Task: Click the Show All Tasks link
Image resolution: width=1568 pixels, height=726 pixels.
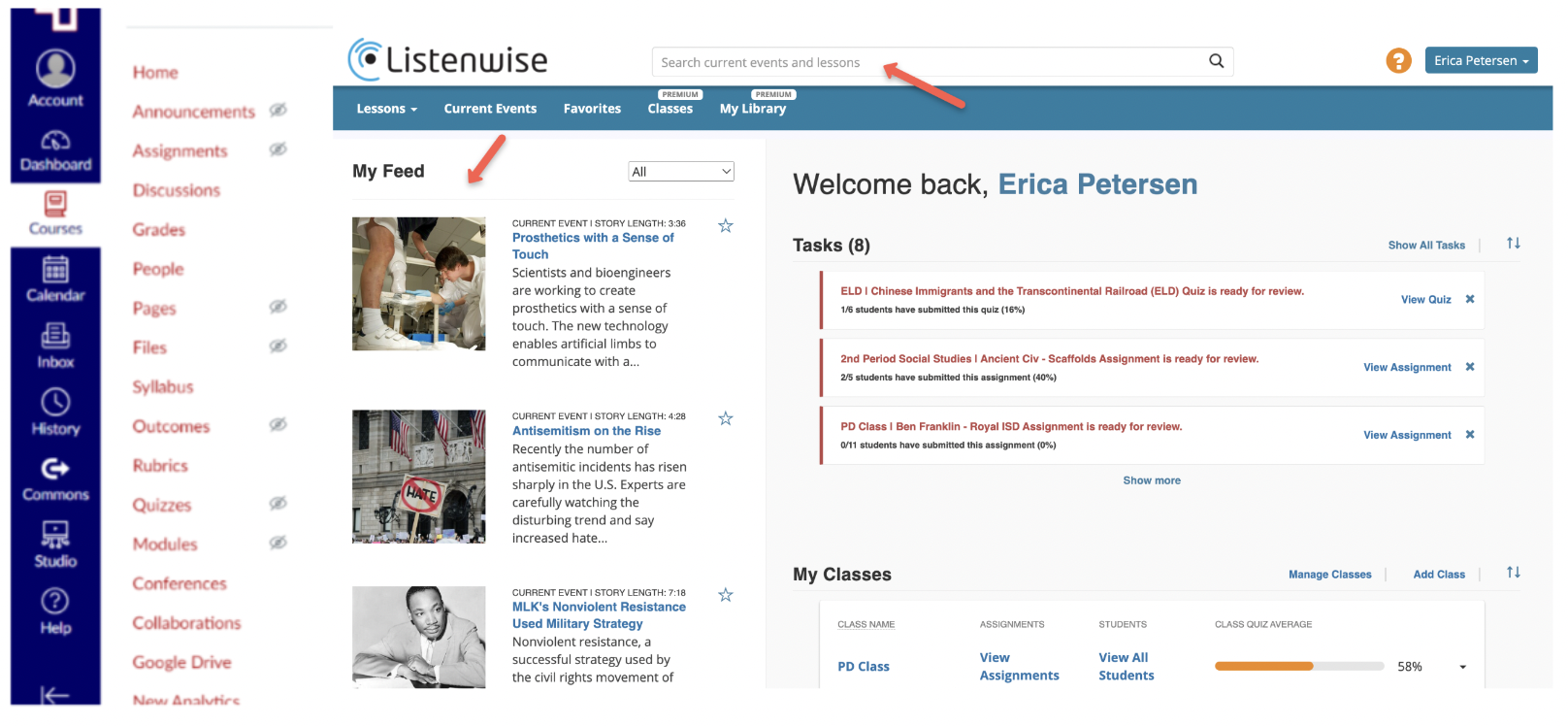Action: coord(1425,246)
